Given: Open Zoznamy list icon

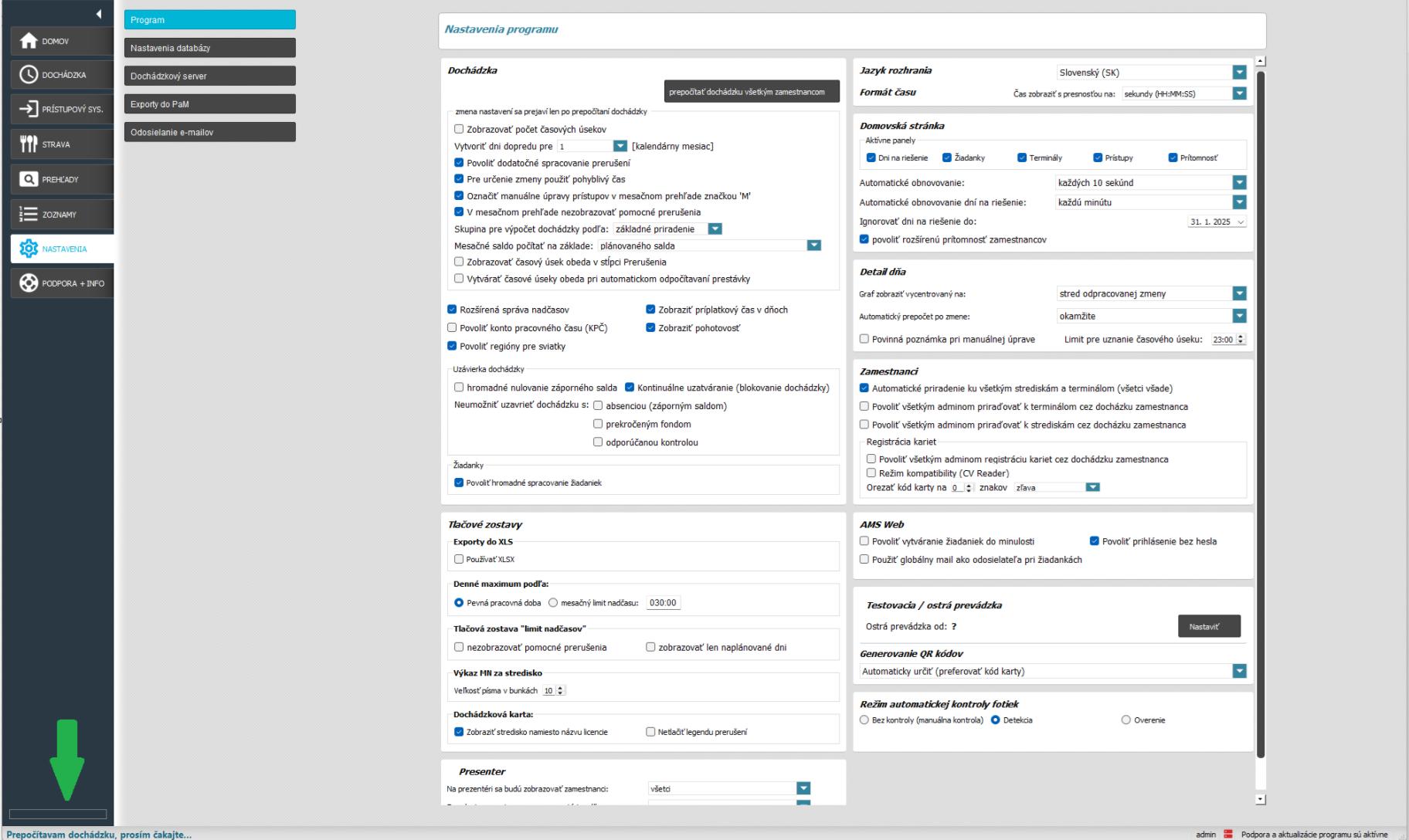Looking at the screenshot, I should 29,214.
